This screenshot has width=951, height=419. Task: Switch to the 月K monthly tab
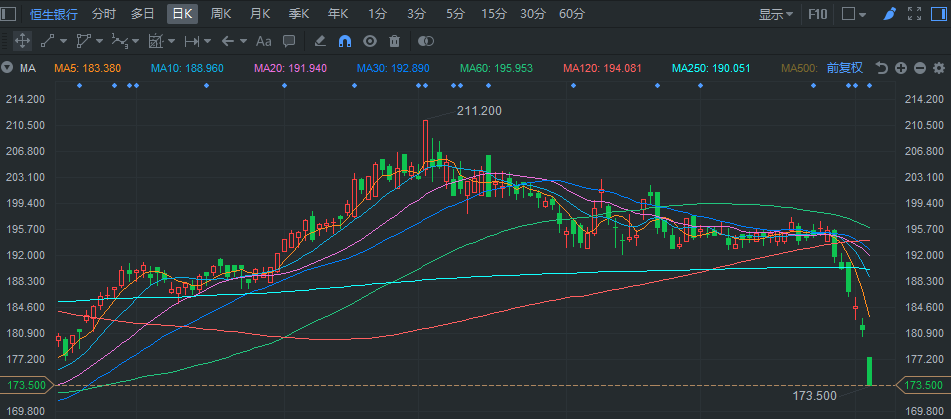(x=260, y=13)
